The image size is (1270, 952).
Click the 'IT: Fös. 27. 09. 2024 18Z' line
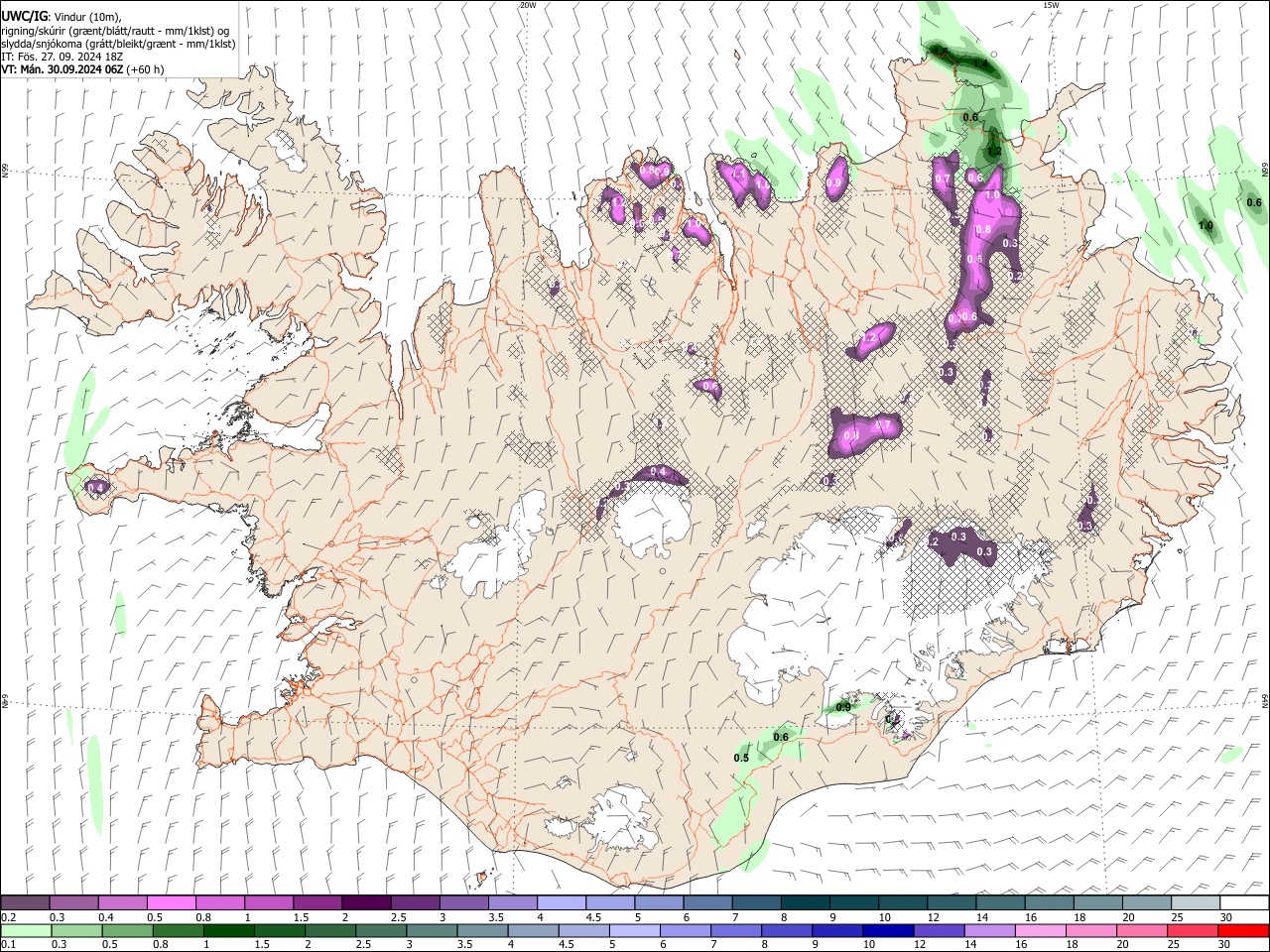pyautogui.click(x=62, y=57)
